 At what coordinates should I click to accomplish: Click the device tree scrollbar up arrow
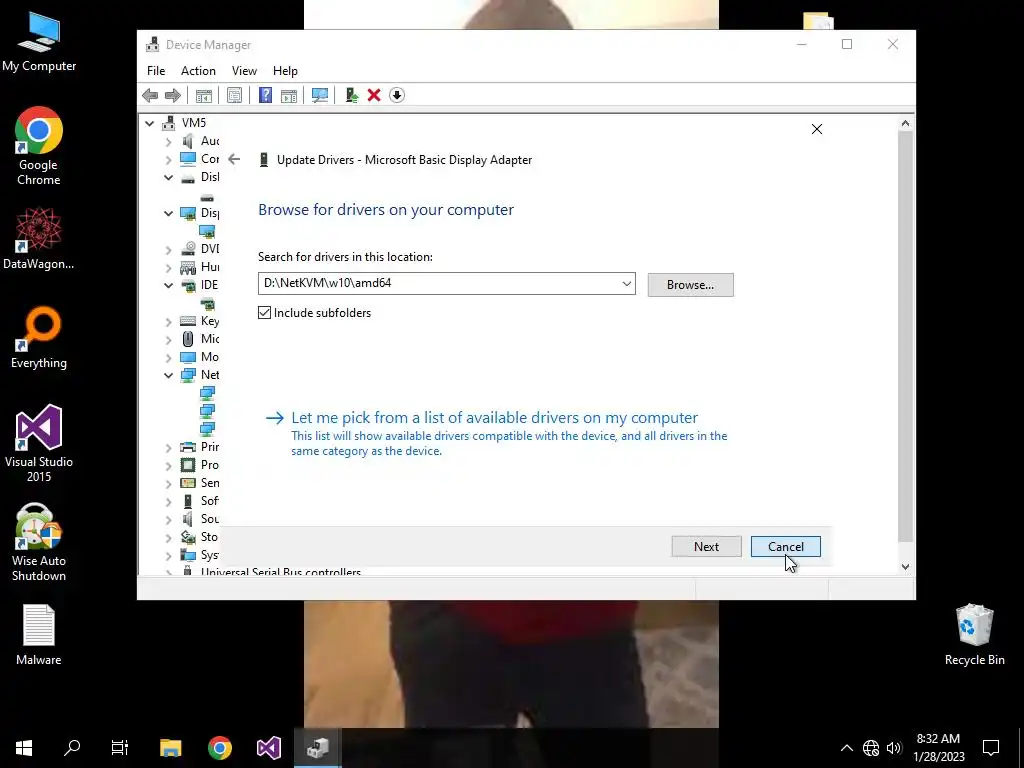point(905,123)
